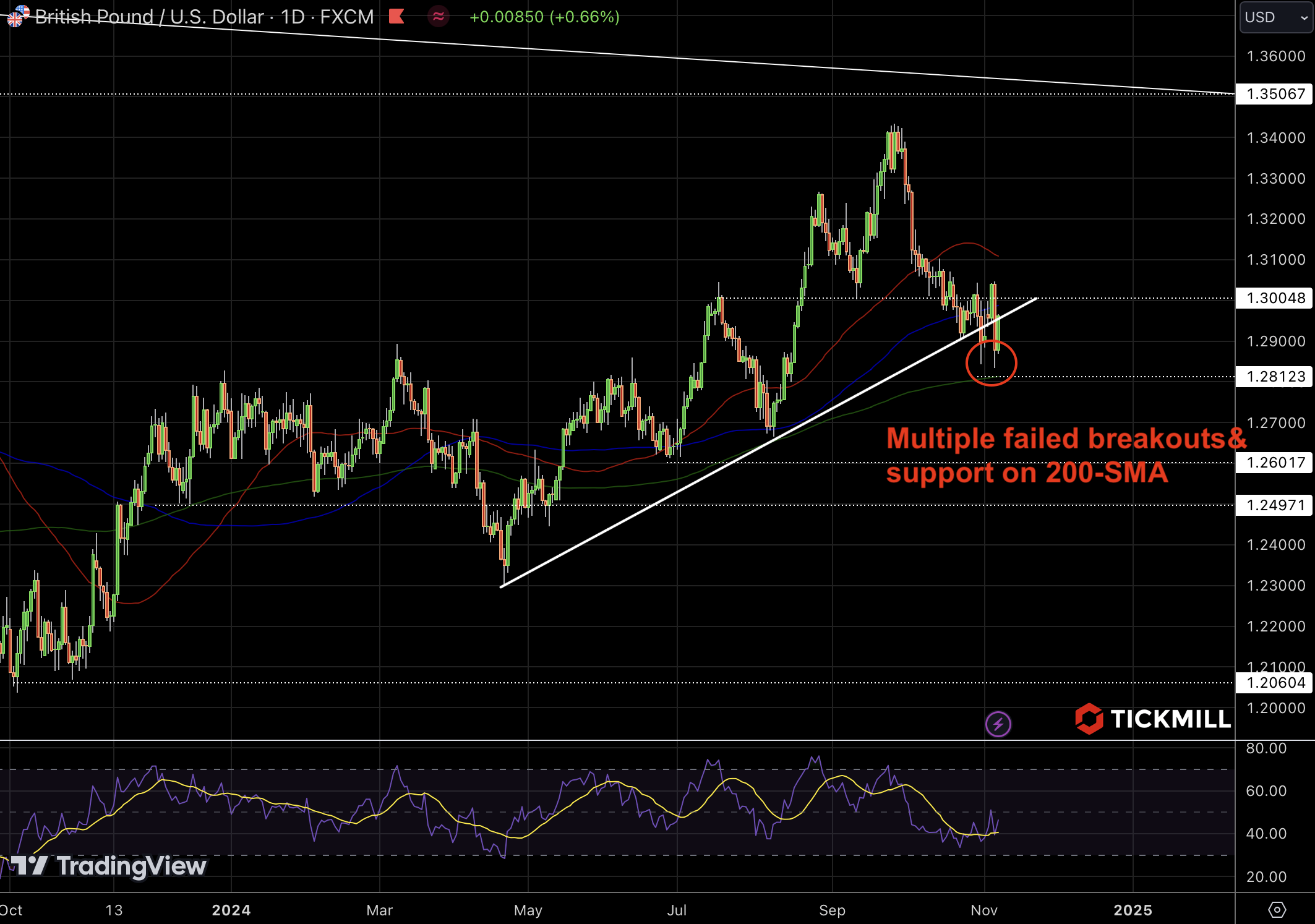This screenshot has width=1315, height=924.
Task: Click the GBP/USD flag symbol icon
Action: pos(17,15)
